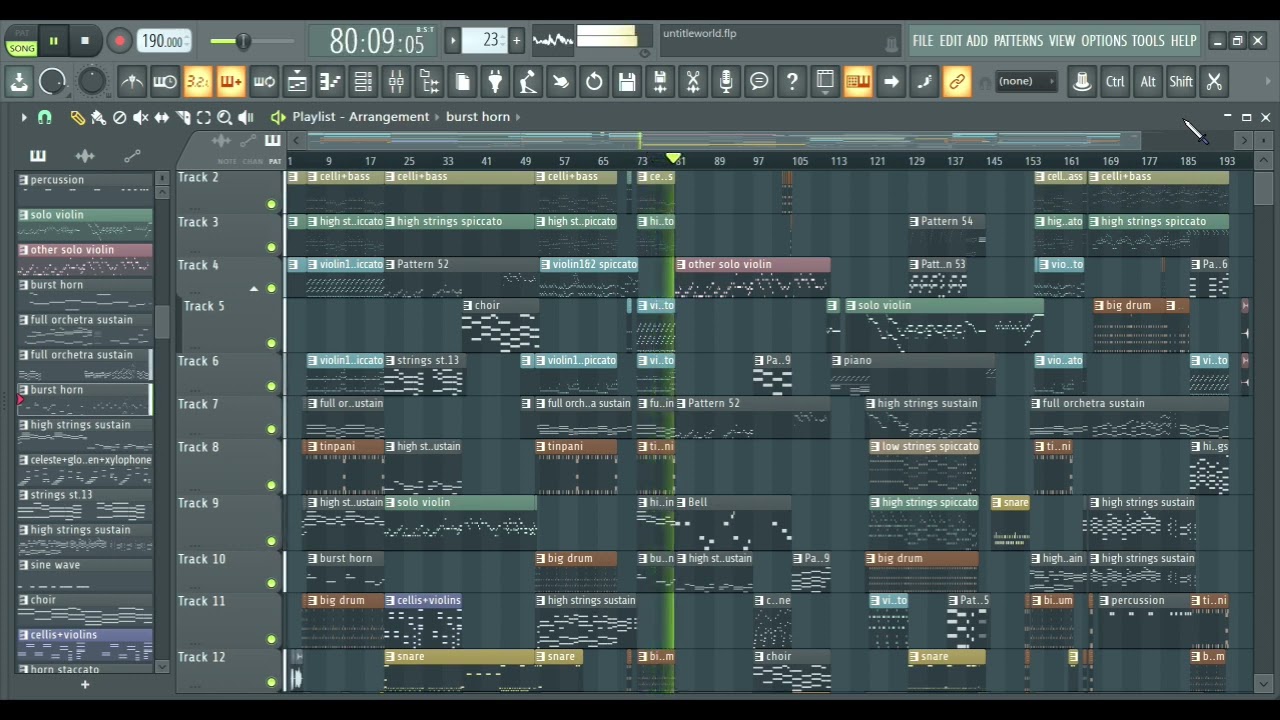The image size is (1280, 720).
Task: Toggle blend recording overdub button
Action: coord(231,82)
